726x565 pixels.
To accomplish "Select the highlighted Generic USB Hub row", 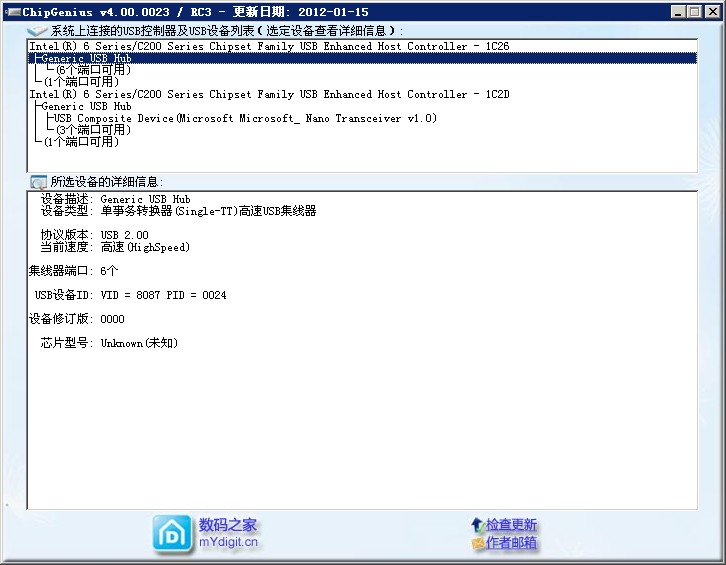I will pyautogui.click(x=363, y=58).
